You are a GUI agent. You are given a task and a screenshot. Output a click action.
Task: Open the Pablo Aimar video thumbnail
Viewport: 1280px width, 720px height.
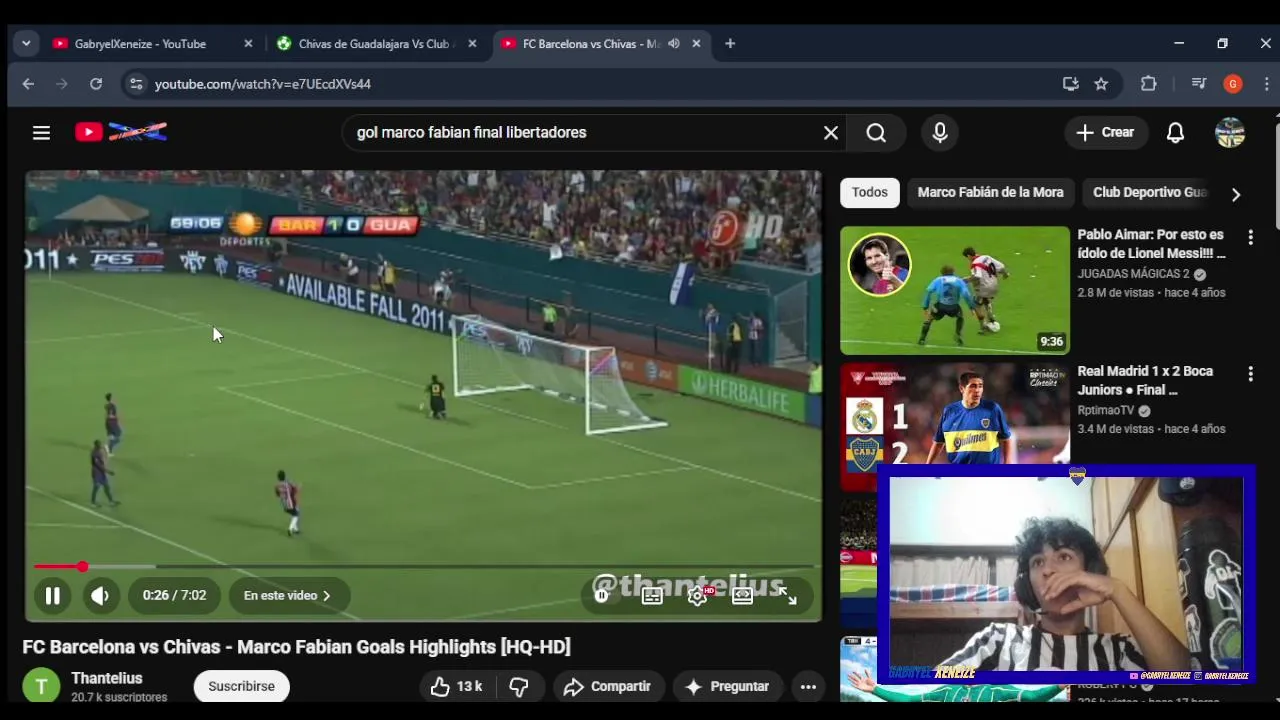955,290
